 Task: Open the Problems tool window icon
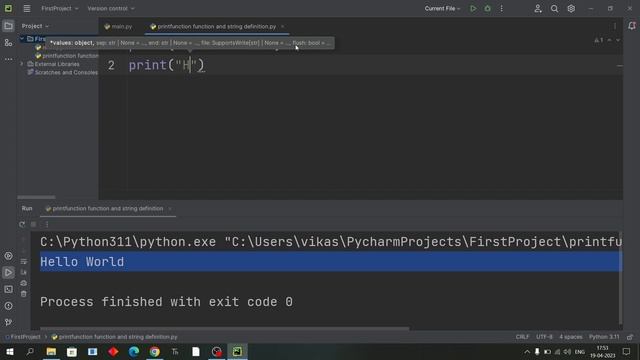(x=8, y=306)
